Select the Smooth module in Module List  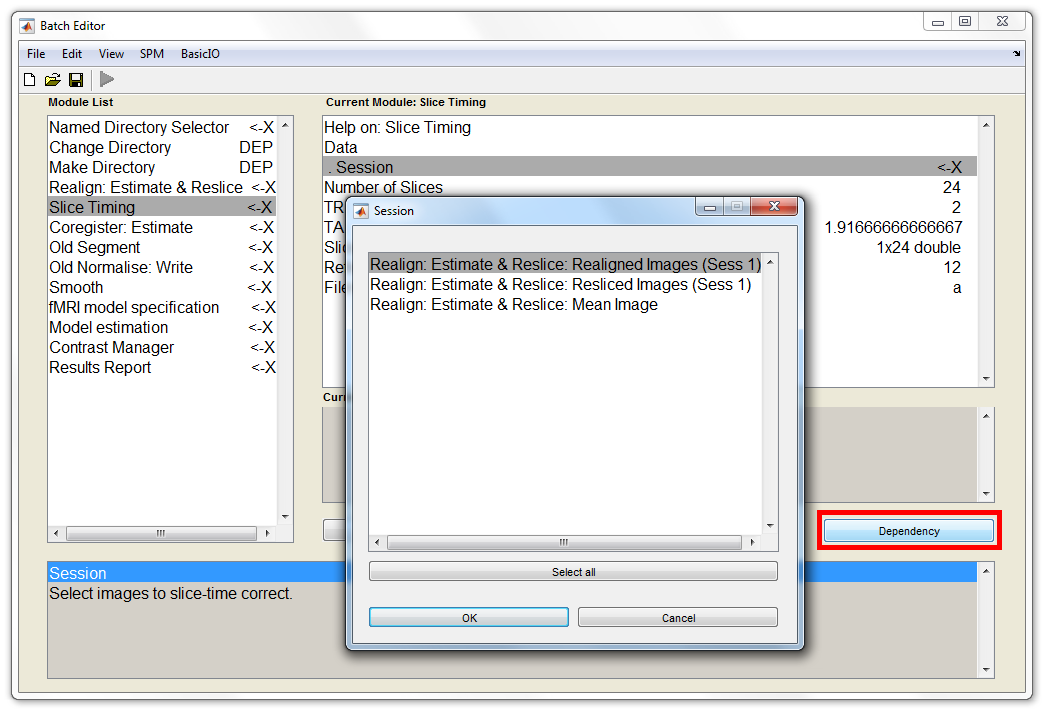[x=77, y=288]
